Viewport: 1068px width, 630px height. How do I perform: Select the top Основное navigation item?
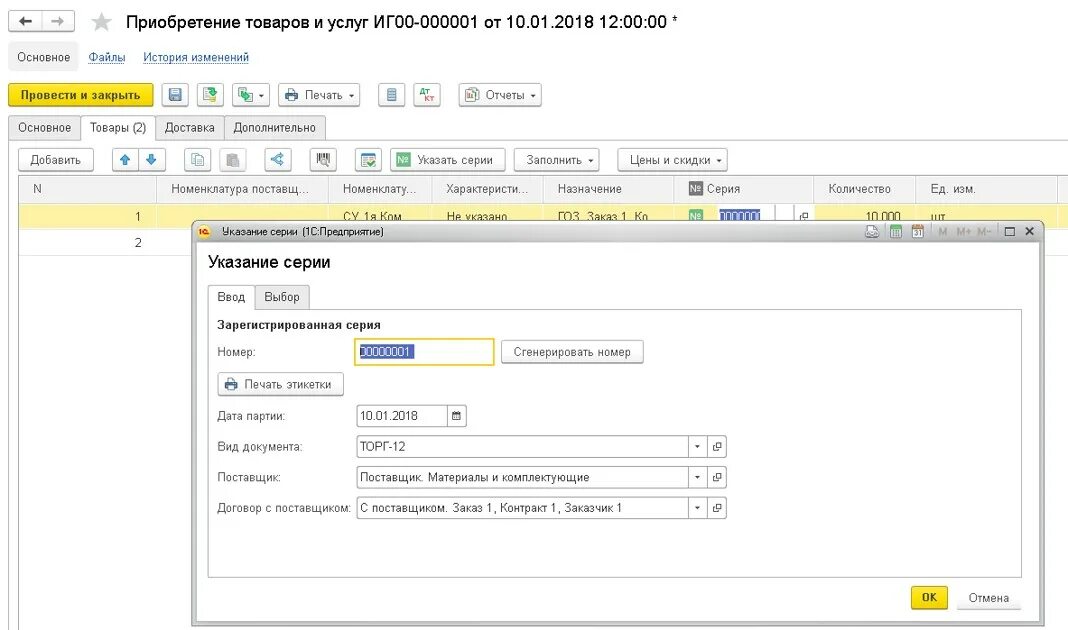[44, 57]
